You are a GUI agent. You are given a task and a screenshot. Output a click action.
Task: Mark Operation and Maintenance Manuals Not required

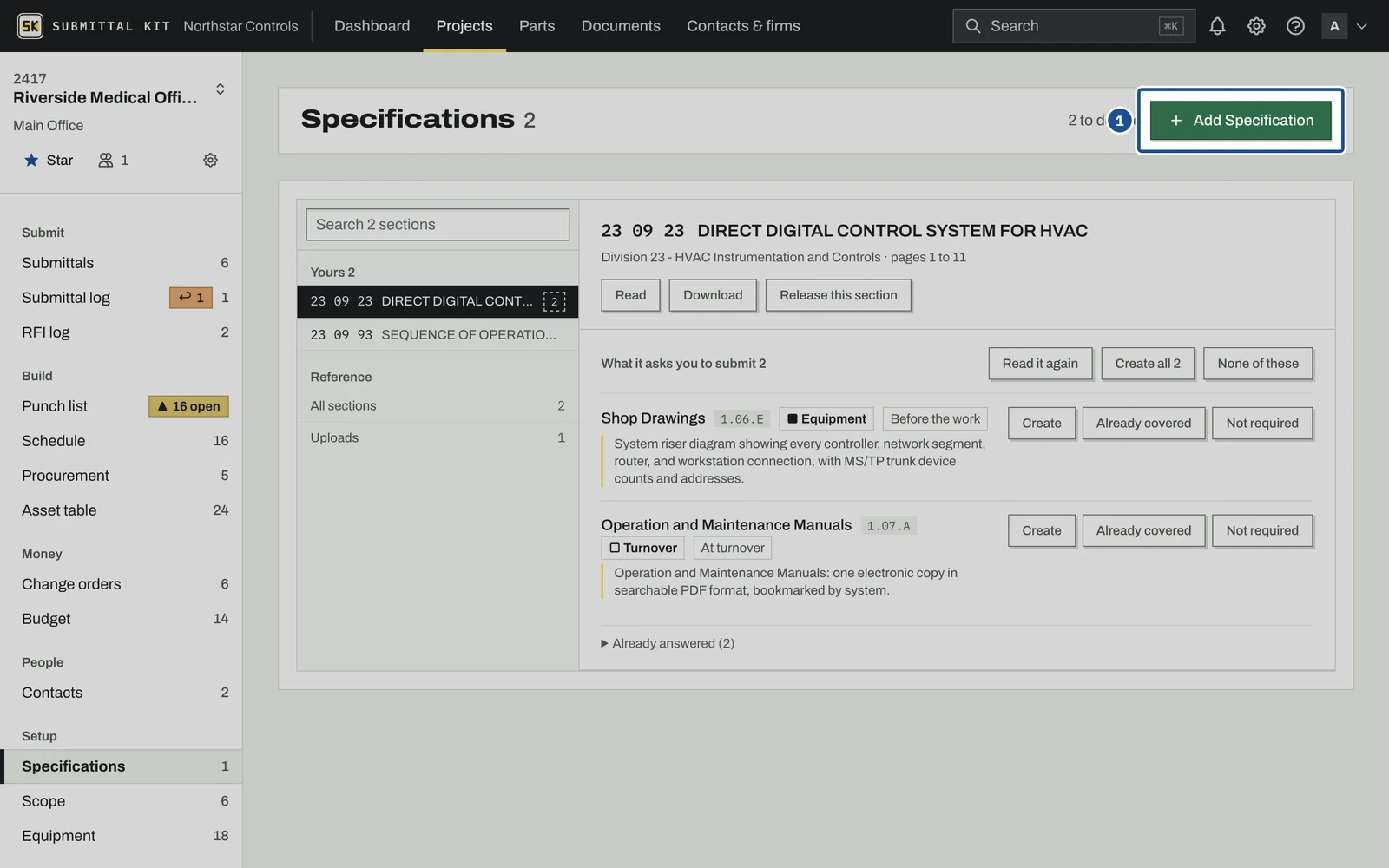tap(1262, 531)
